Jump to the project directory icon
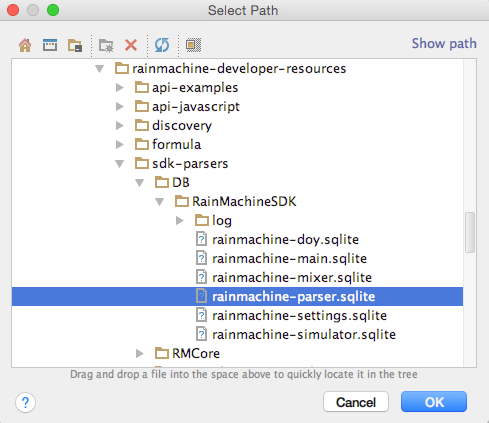The width and height of the screenshot is (489, 423). 75,45
